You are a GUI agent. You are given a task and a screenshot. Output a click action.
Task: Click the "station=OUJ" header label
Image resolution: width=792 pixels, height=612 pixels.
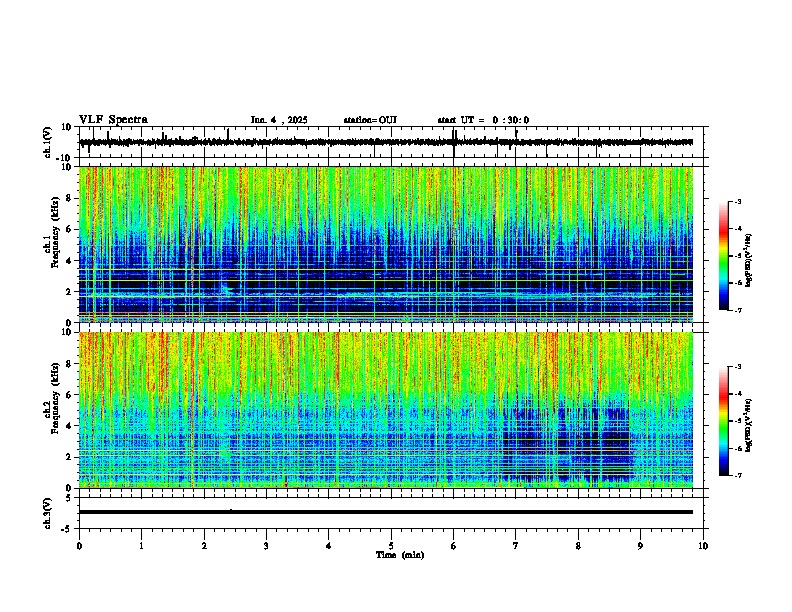tap(370, 120)
